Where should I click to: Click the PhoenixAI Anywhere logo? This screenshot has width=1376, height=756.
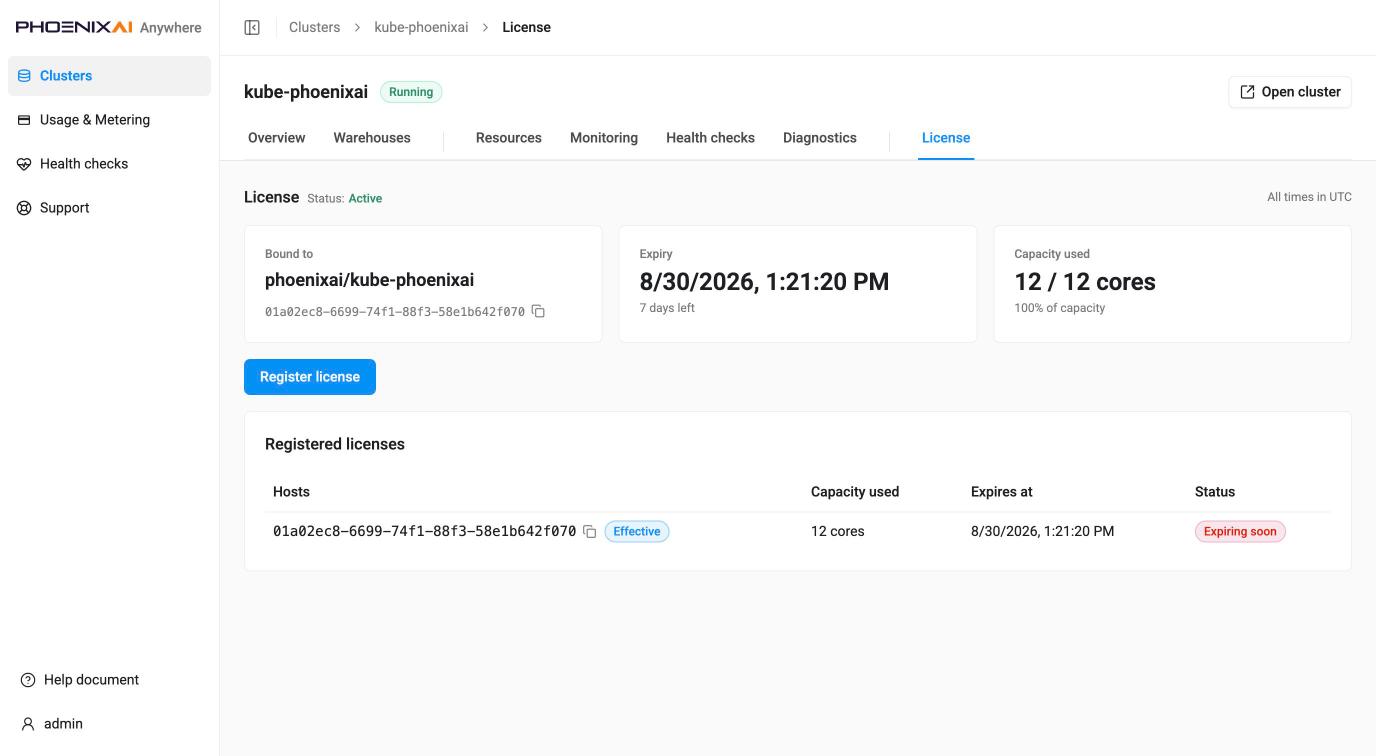(x=109, y=27)
